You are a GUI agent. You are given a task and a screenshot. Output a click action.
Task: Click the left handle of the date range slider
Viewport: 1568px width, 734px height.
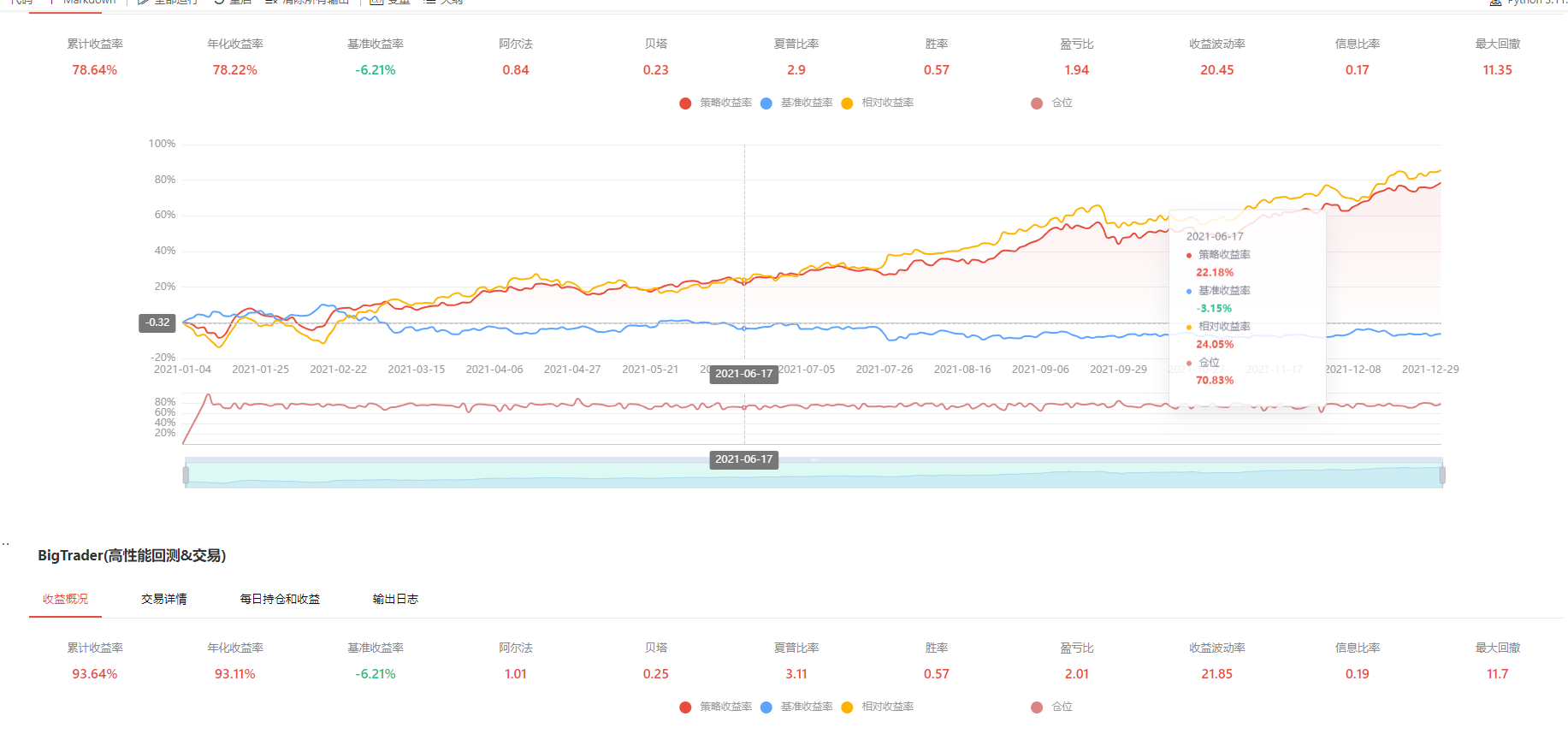[x=186, y=475]
